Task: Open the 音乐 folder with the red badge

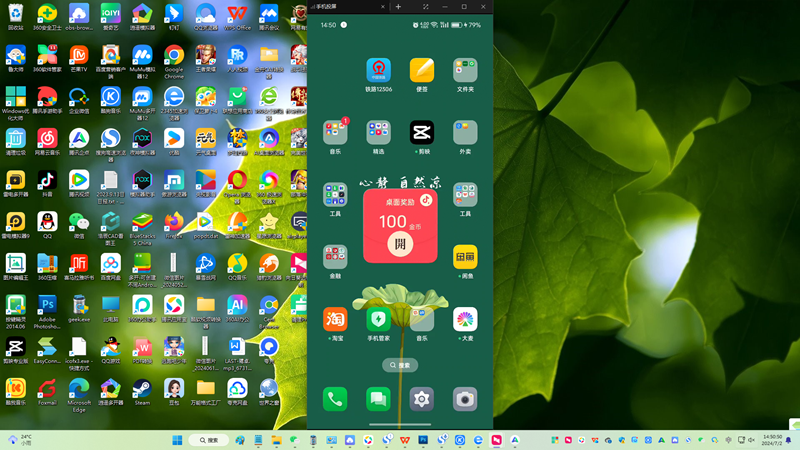Action: pos(335,132)
